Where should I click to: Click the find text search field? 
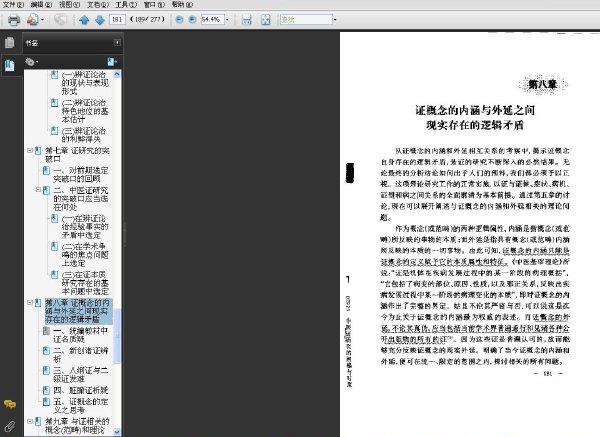[307, 19]
